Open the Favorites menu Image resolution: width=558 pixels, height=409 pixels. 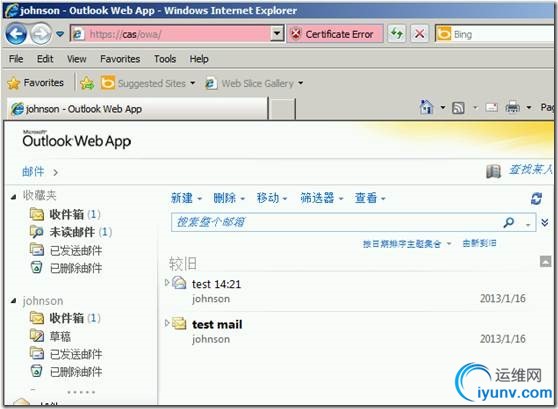(120, 59)
